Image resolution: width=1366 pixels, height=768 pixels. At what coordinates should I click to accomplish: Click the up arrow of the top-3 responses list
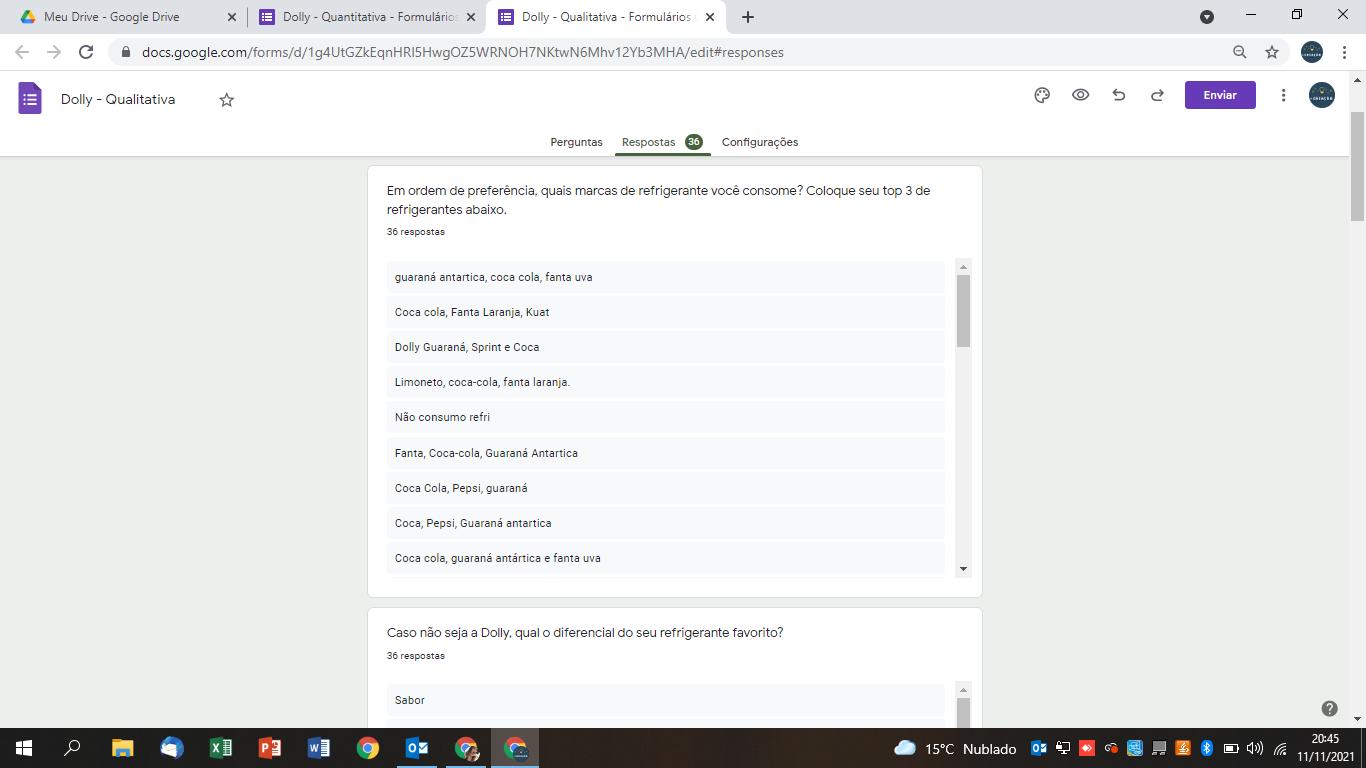point(963,266)
